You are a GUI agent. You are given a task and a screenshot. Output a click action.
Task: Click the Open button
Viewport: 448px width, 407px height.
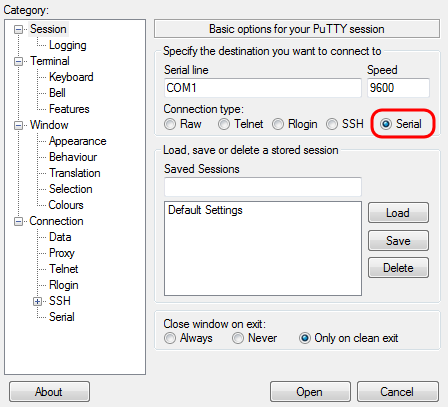click(310, 392)
